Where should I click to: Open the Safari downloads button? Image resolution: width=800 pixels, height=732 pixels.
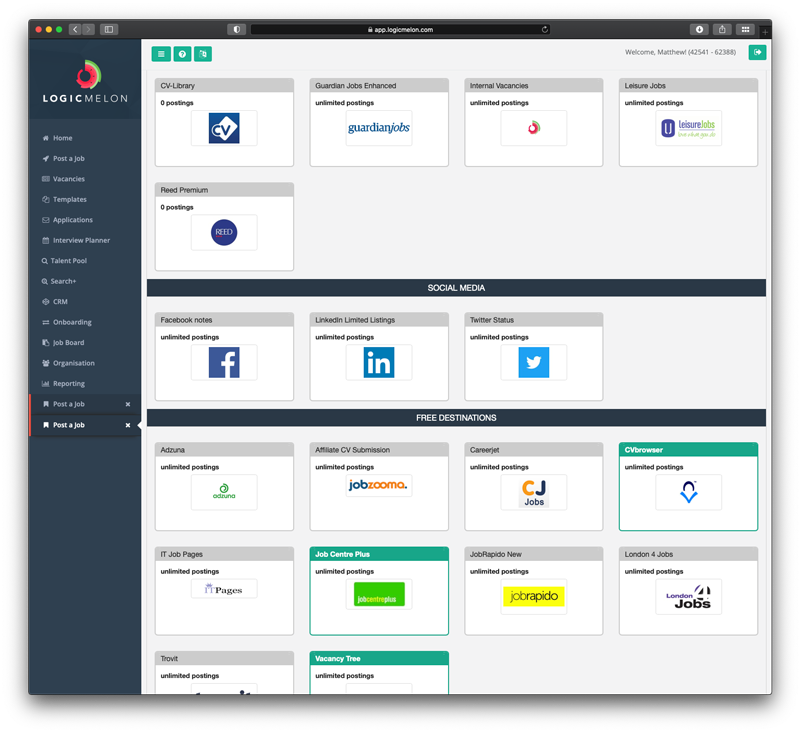click(x=699, y=30)
